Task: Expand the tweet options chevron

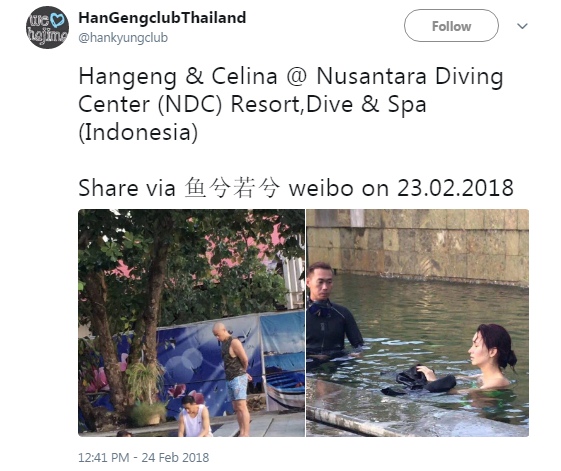Action: (522, 26)
